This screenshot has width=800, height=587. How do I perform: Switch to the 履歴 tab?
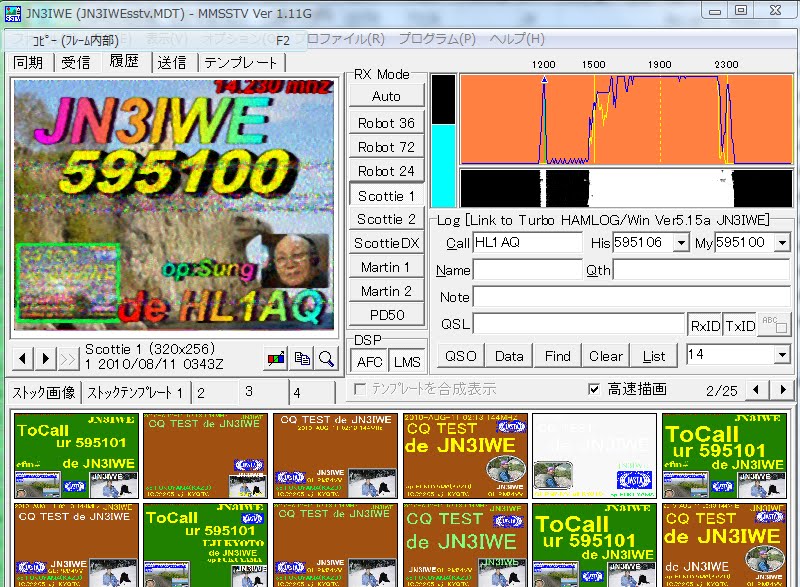[x=124, y=61]
